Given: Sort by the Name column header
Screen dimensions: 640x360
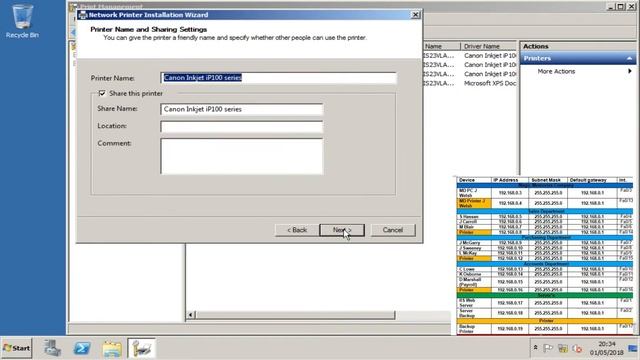Looking at the screenshot, I should click(x=442, y=46).
